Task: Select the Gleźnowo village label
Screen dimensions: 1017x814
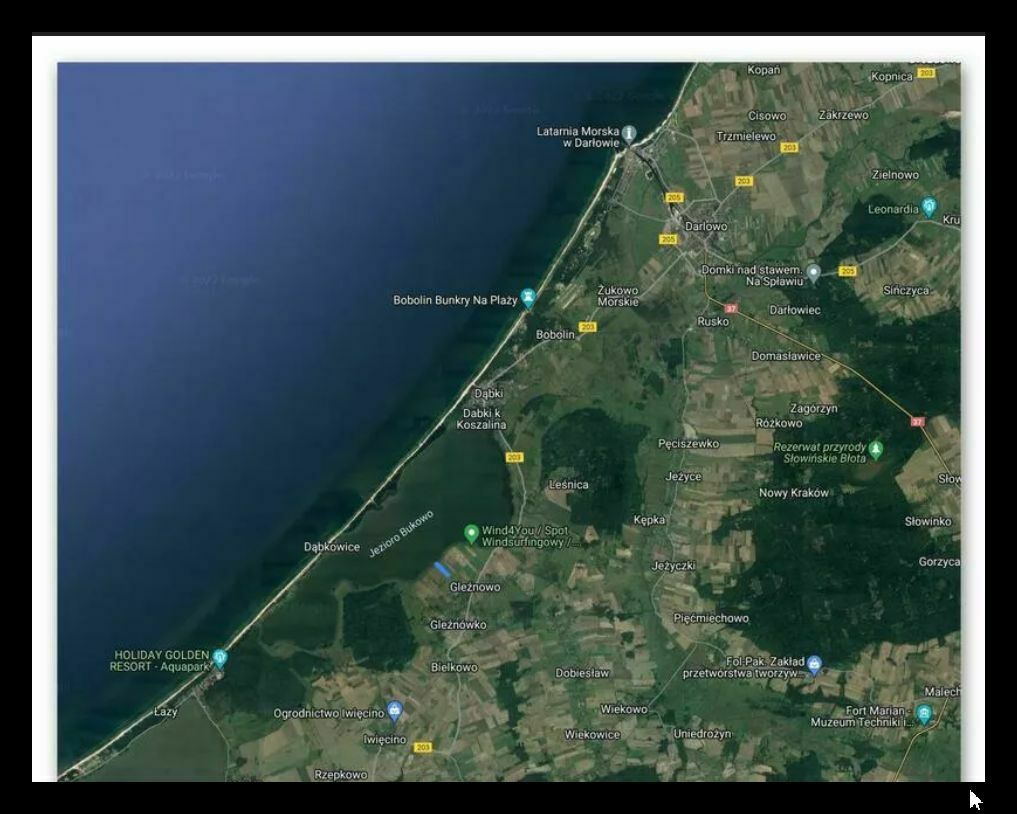Action: pyautogui.click(x=475, y=587)
